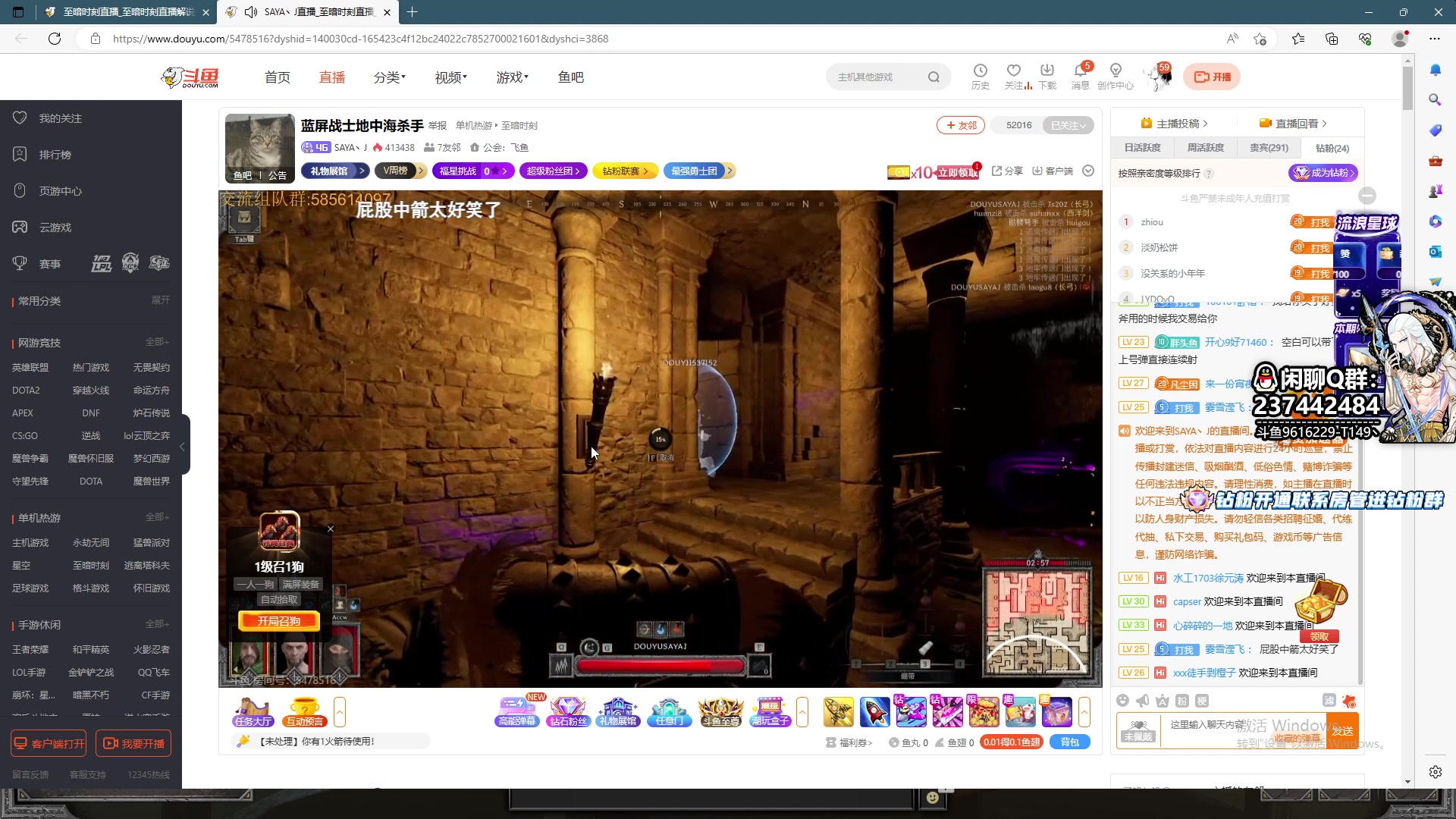Click 开局召狗 button in popup
Image resolution: width=1456 pixels, height=819 pixels.
pos(279,621)
